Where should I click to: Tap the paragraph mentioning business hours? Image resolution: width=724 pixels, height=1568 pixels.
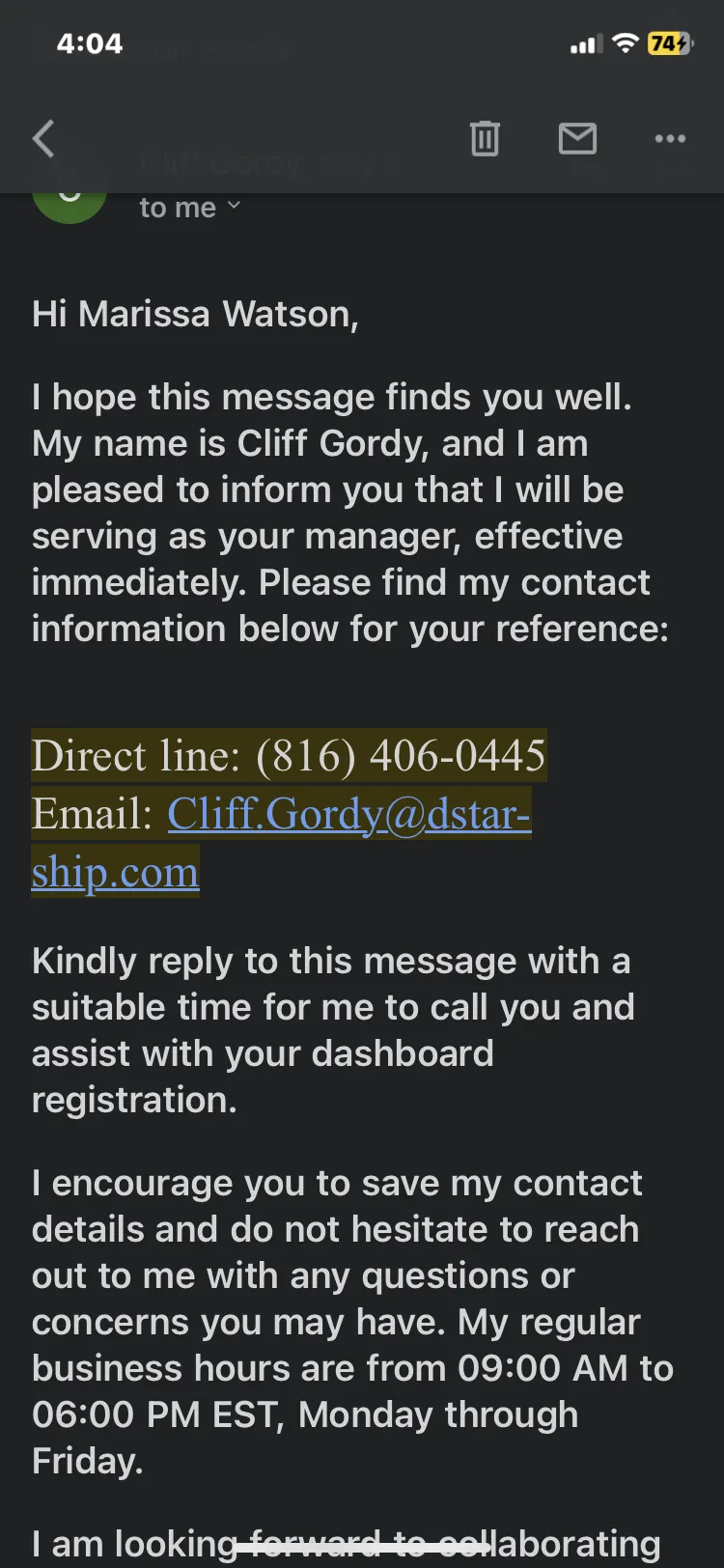(352, 1322)
